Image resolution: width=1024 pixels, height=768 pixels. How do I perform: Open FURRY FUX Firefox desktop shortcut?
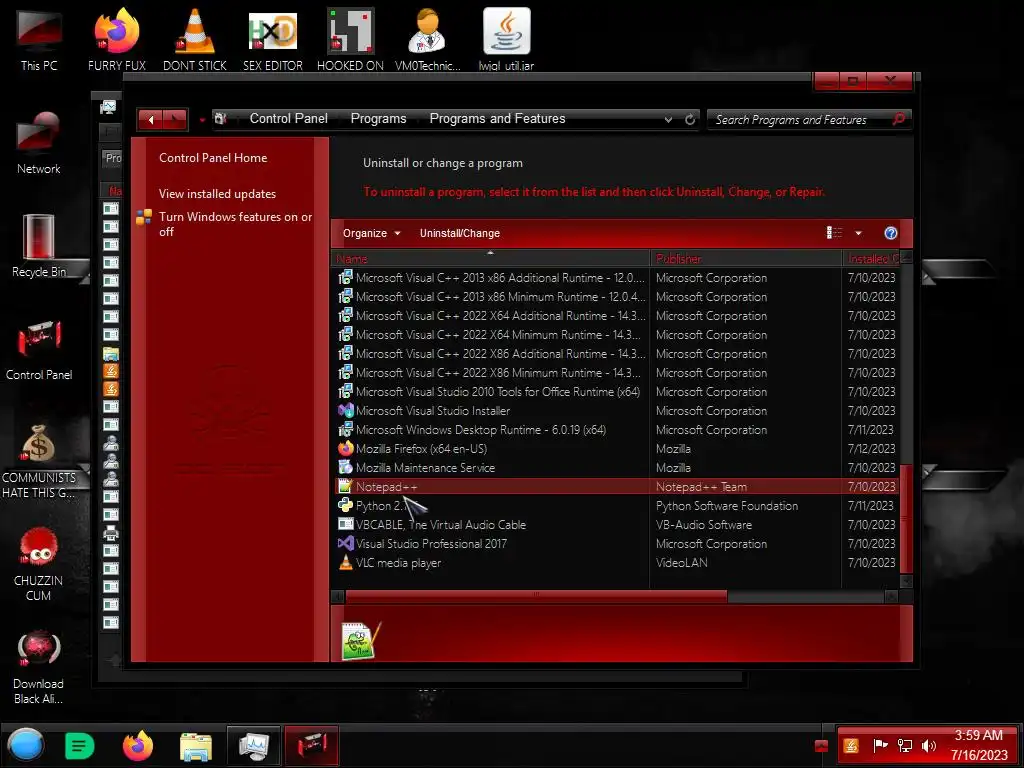pos(117,40)
